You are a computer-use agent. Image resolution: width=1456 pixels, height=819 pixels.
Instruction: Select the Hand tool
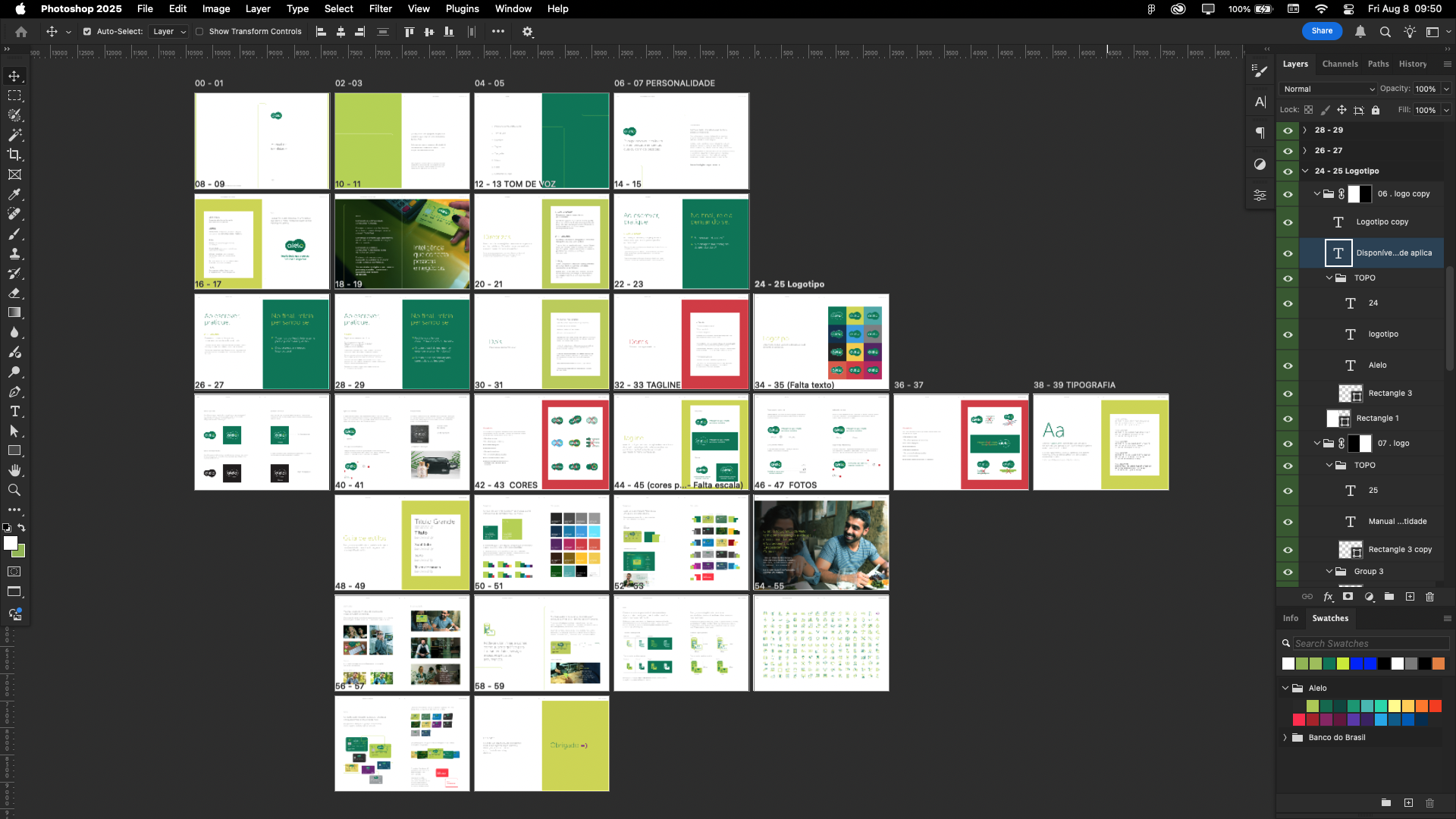tap(14, 470)
